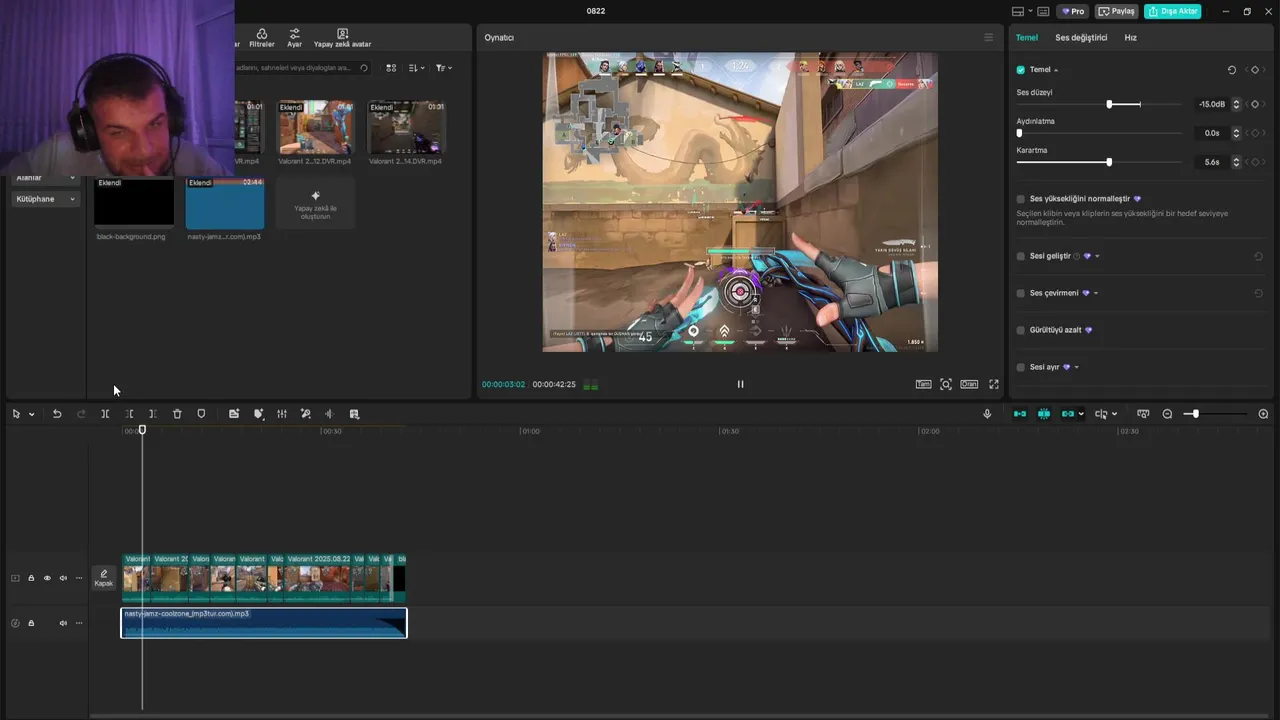Screen dimensions: 1280x720
Task: Switch to the Ses değiştirici tab
Action: (1081, 38)
